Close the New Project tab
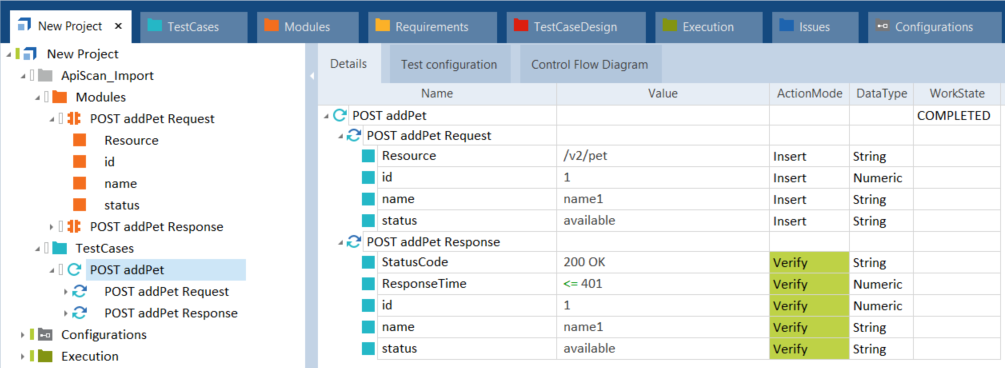 pyautogui.click(x=118, y=26)
